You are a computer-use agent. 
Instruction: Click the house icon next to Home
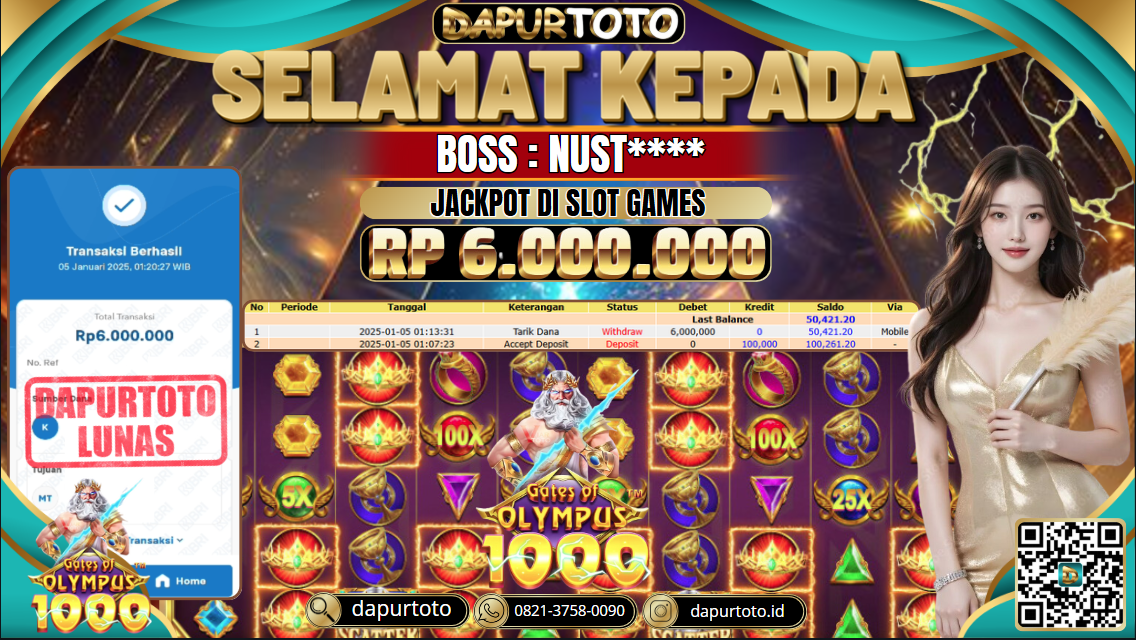pyautogui.click(x=162, y=581)
